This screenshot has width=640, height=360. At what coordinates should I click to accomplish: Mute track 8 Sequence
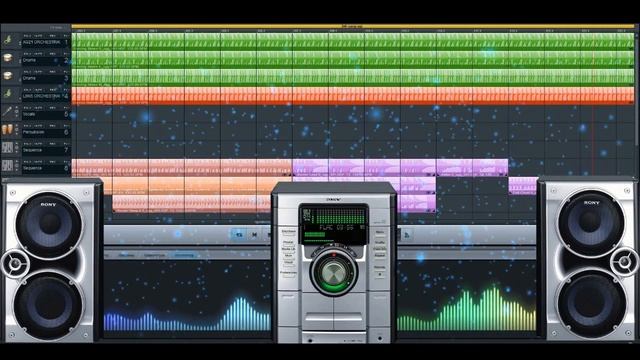38,162
